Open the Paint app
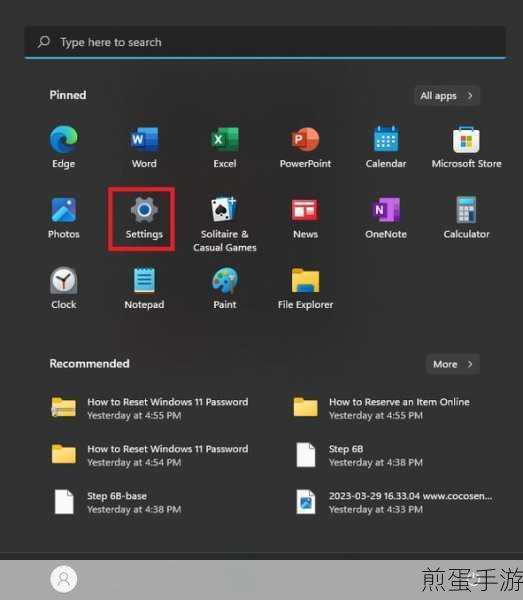The width and height of the screenshot is (523, 600). [225, 288]
